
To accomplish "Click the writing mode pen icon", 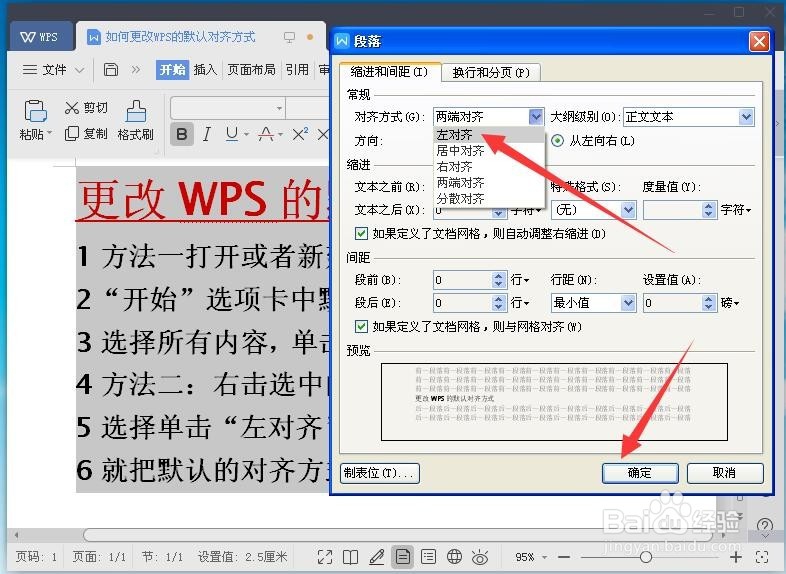I will tap(376, 557).
